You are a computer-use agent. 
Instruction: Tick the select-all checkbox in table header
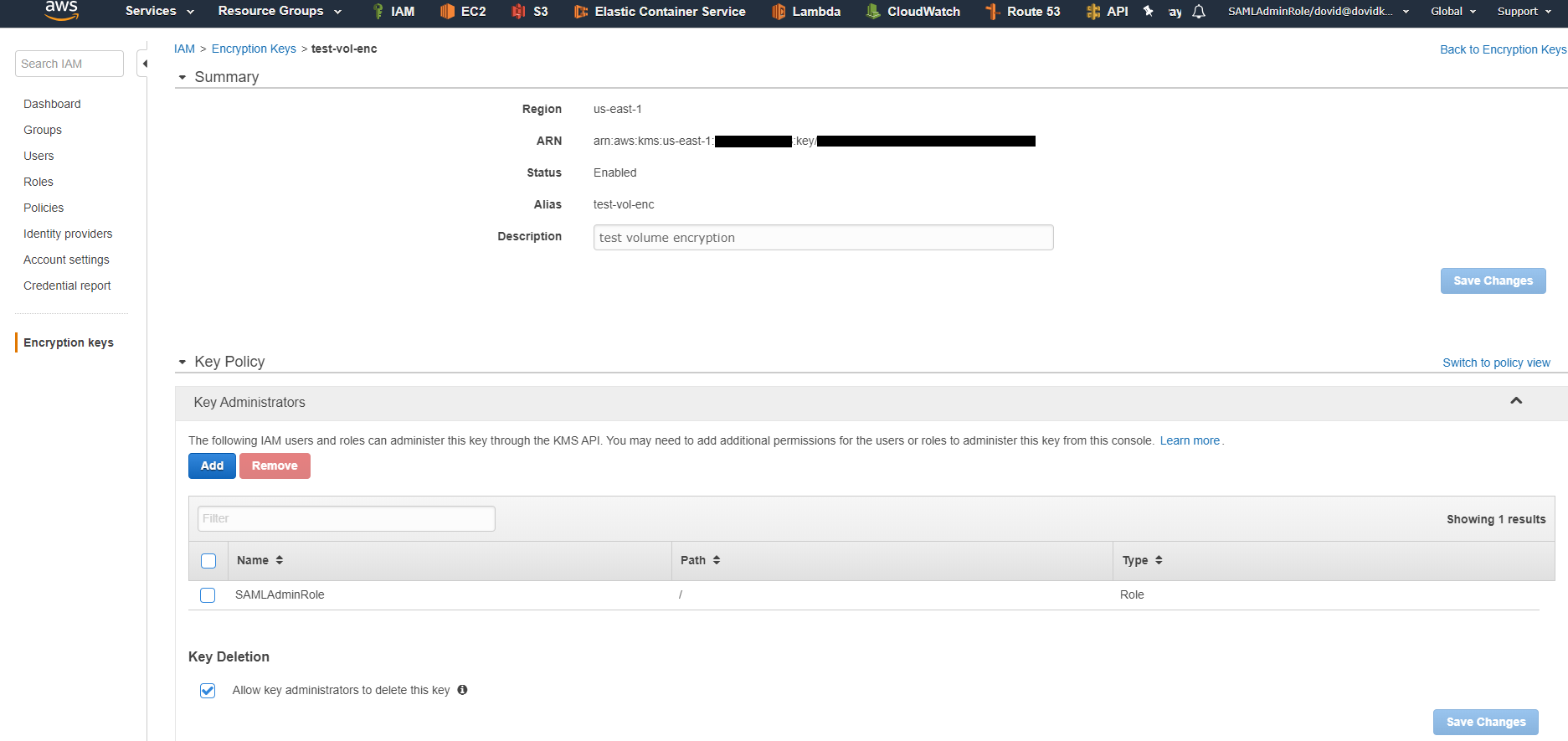pyautogui.click(x=208, y=561)
